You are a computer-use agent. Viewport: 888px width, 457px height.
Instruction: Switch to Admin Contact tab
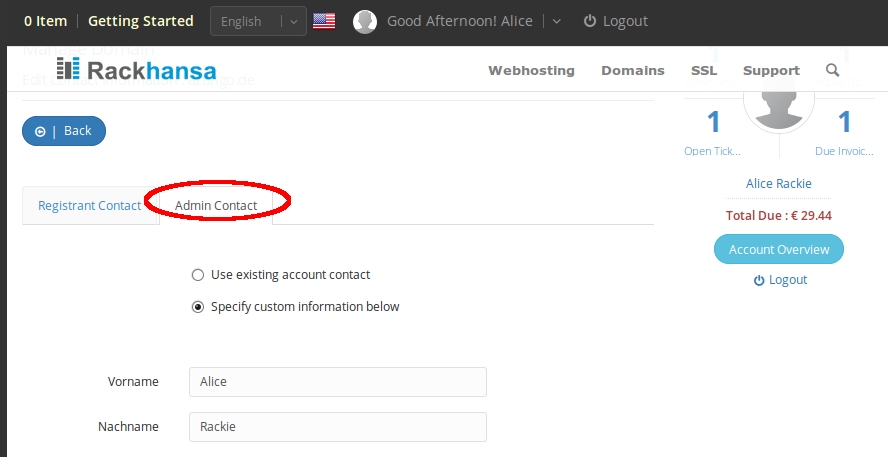pos(216,206)
